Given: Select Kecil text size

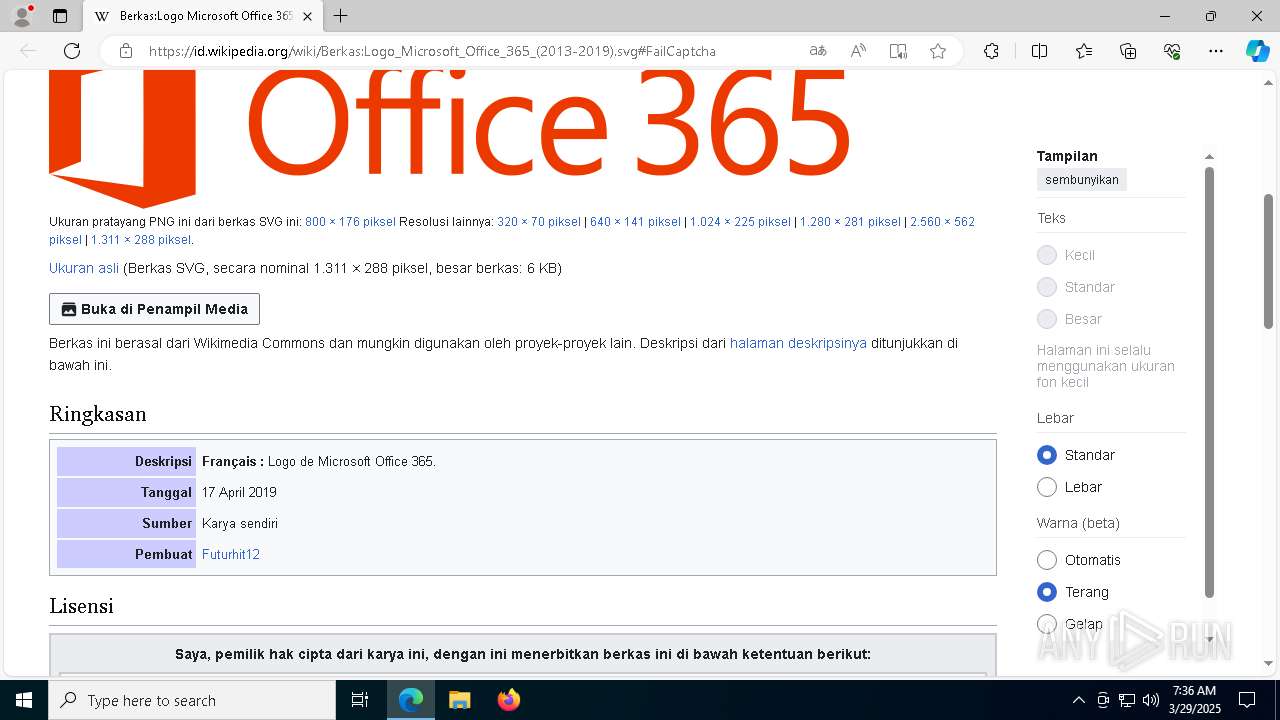Looking at the screenshot, I should pos(1047,255).
